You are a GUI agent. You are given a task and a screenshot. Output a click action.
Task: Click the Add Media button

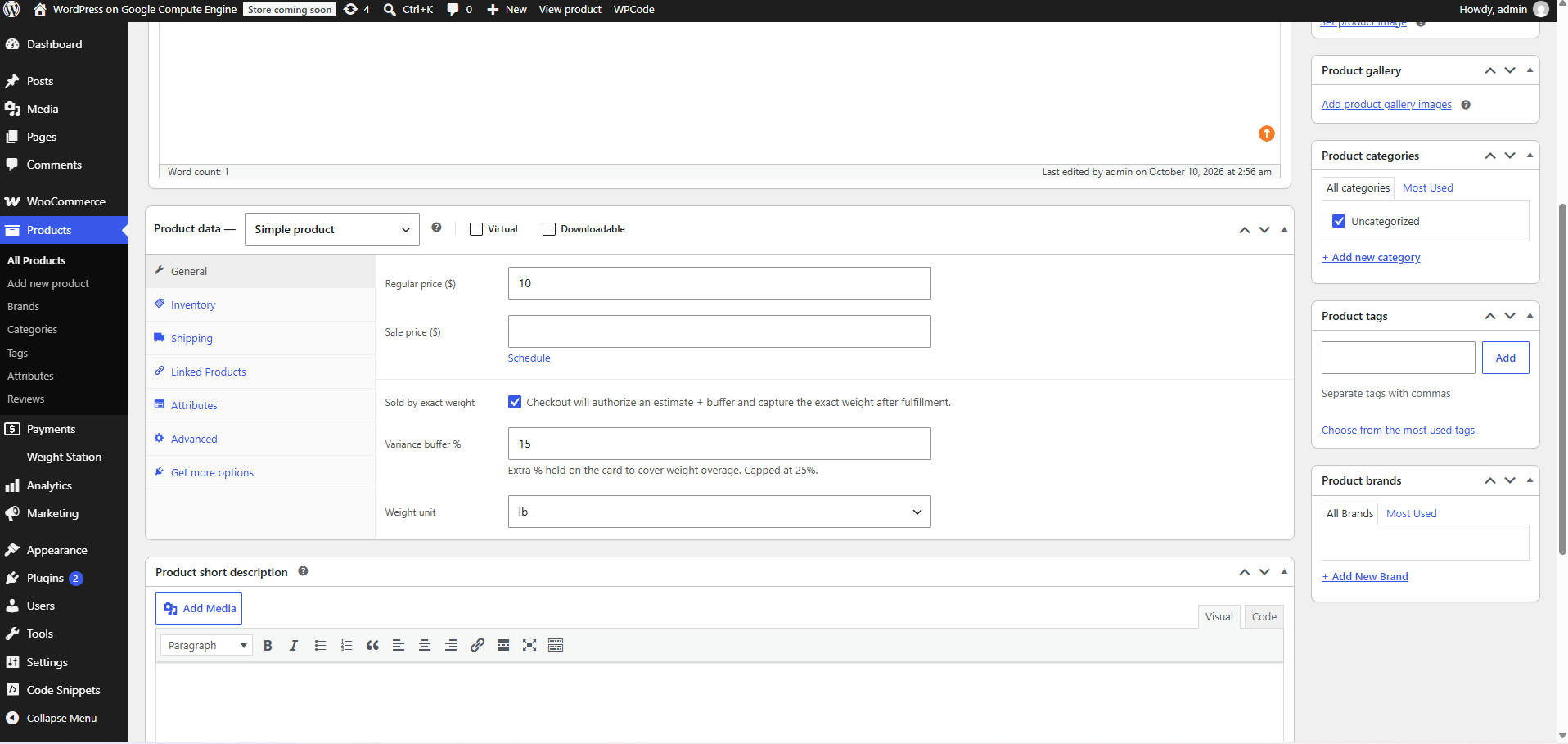pos(199,608)
